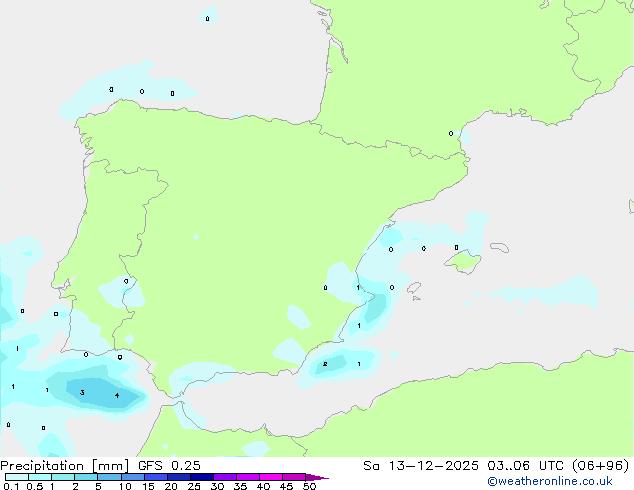The width and height of the screenshot is (634, 490).
Task: Click the '0.1' legend scale value
Action: (11, 486)
